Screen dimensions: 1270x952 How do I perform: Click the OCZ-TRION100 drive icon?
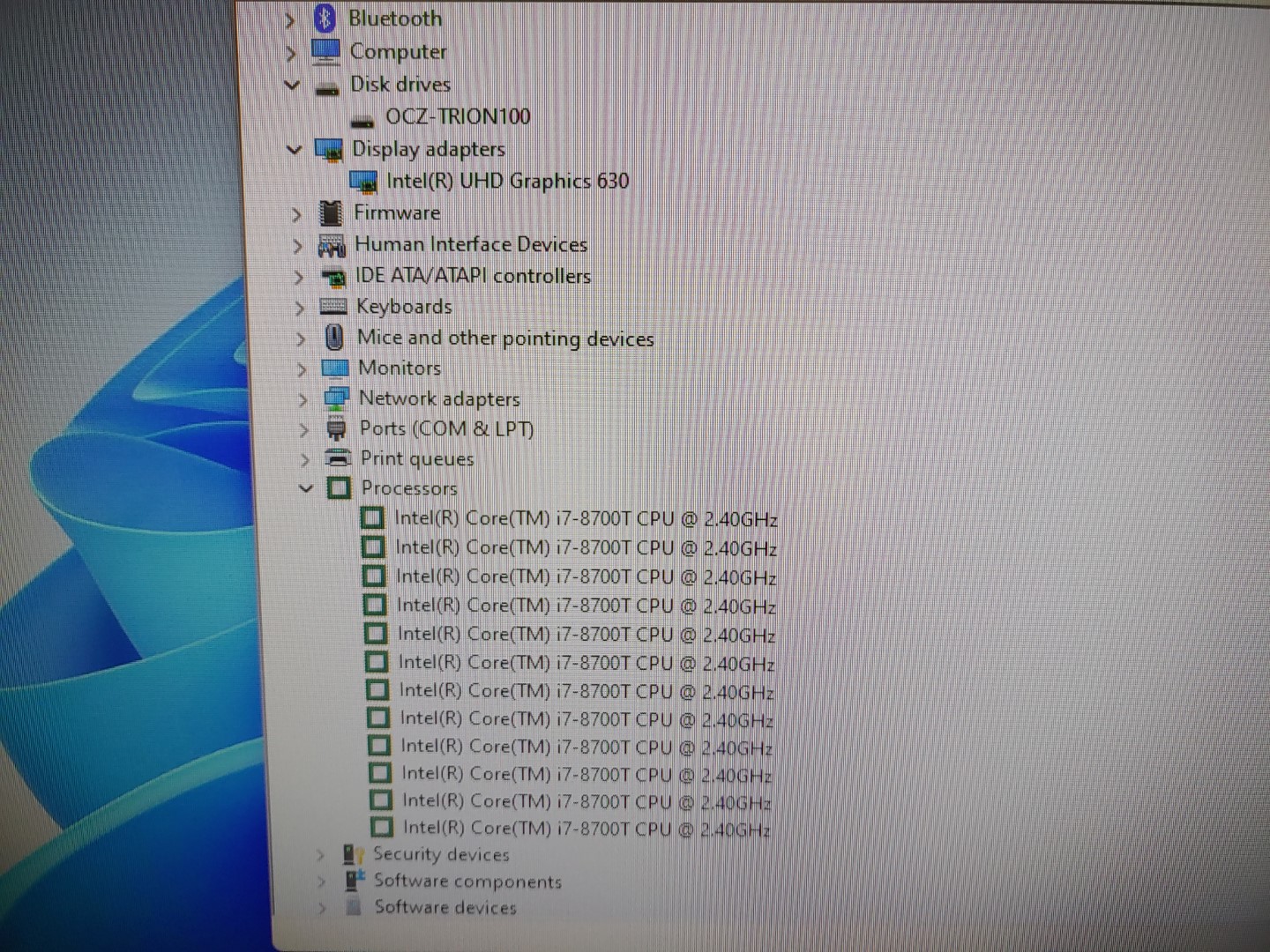click(x=362, y=122)
